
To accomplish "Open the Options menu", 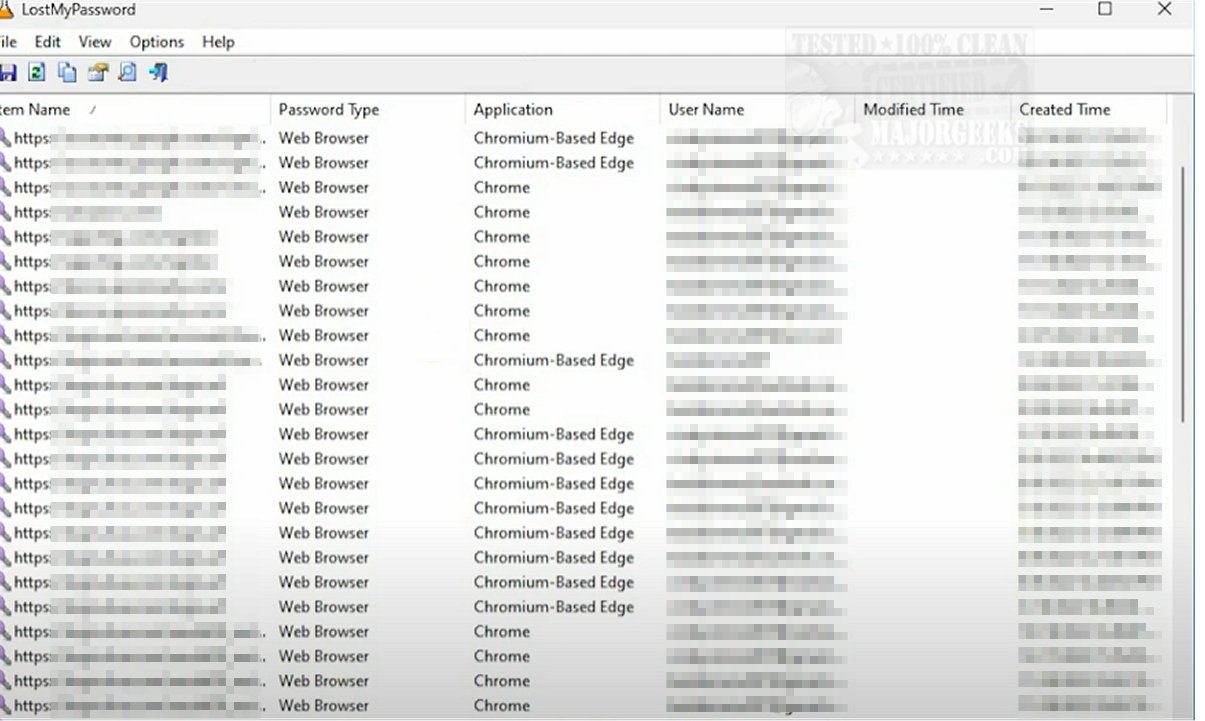I will click(x=157, y=42).
